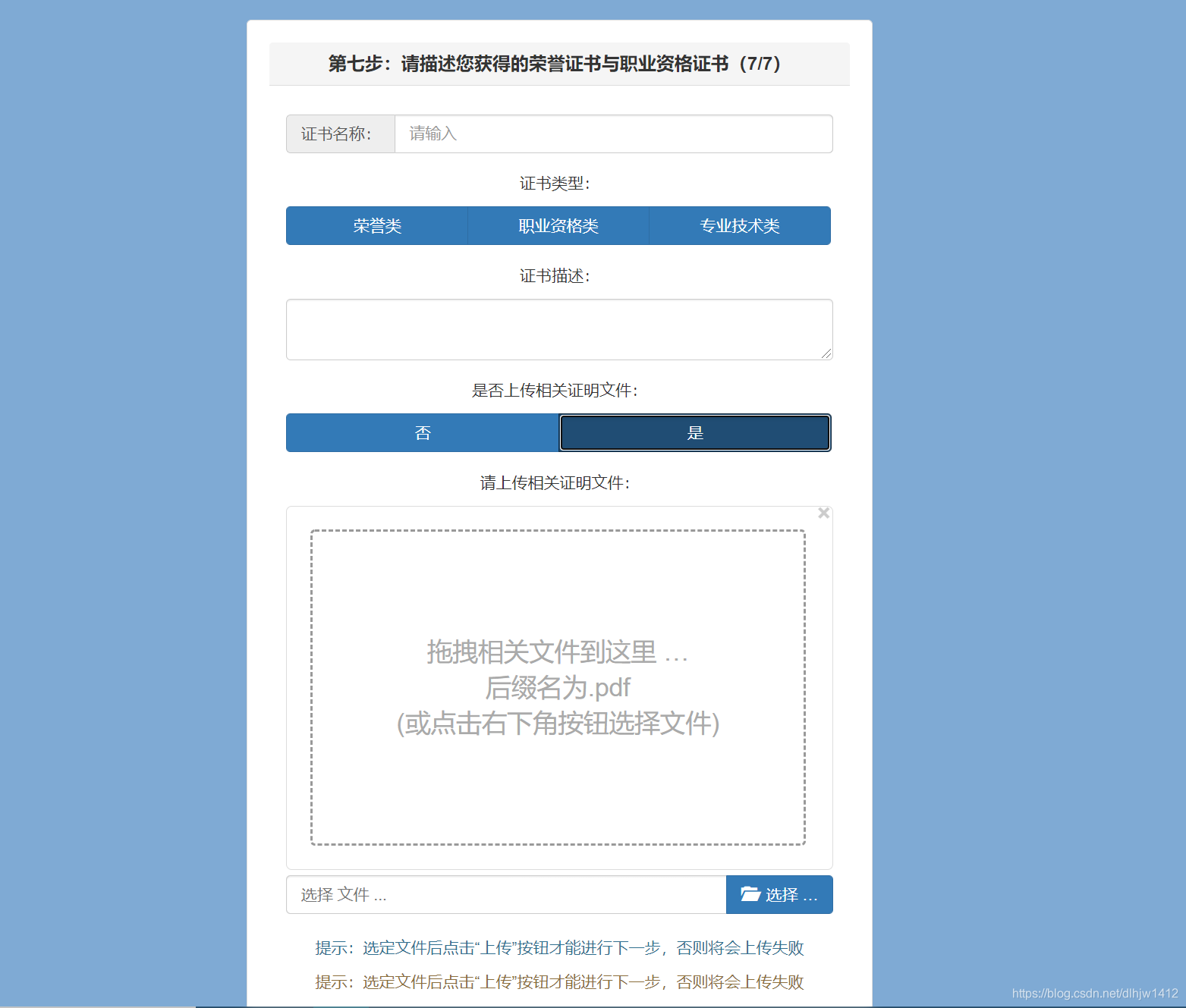Choose 否 for uploading proof files
The height and width of the screenshot is (1008, 1186).
pos(423,432)
